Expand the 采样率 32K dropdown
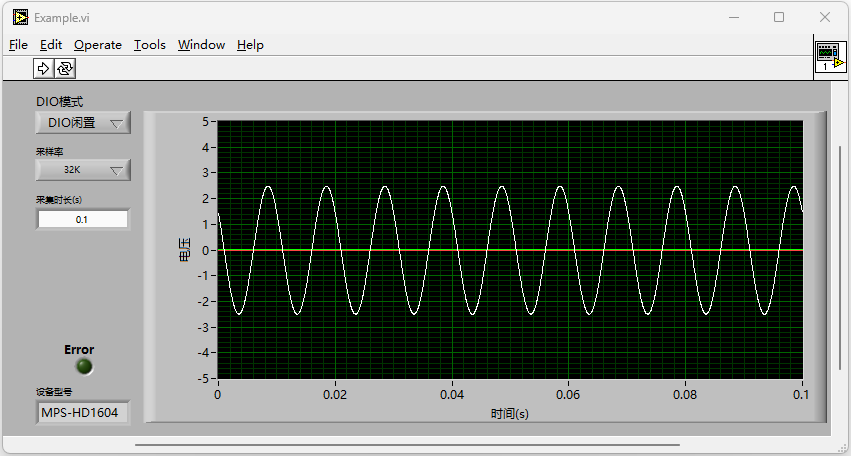851x456 pixels. 83,170
